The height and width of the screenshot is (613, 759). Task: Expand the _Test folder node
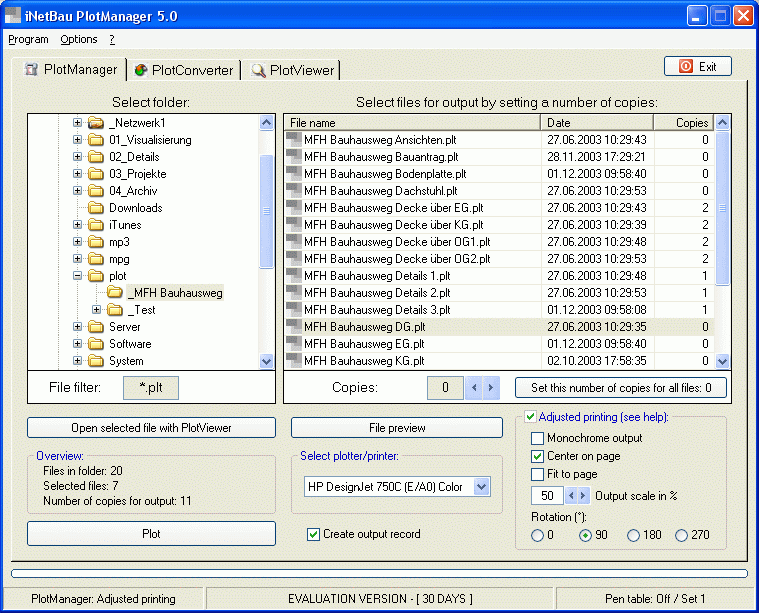96,309
